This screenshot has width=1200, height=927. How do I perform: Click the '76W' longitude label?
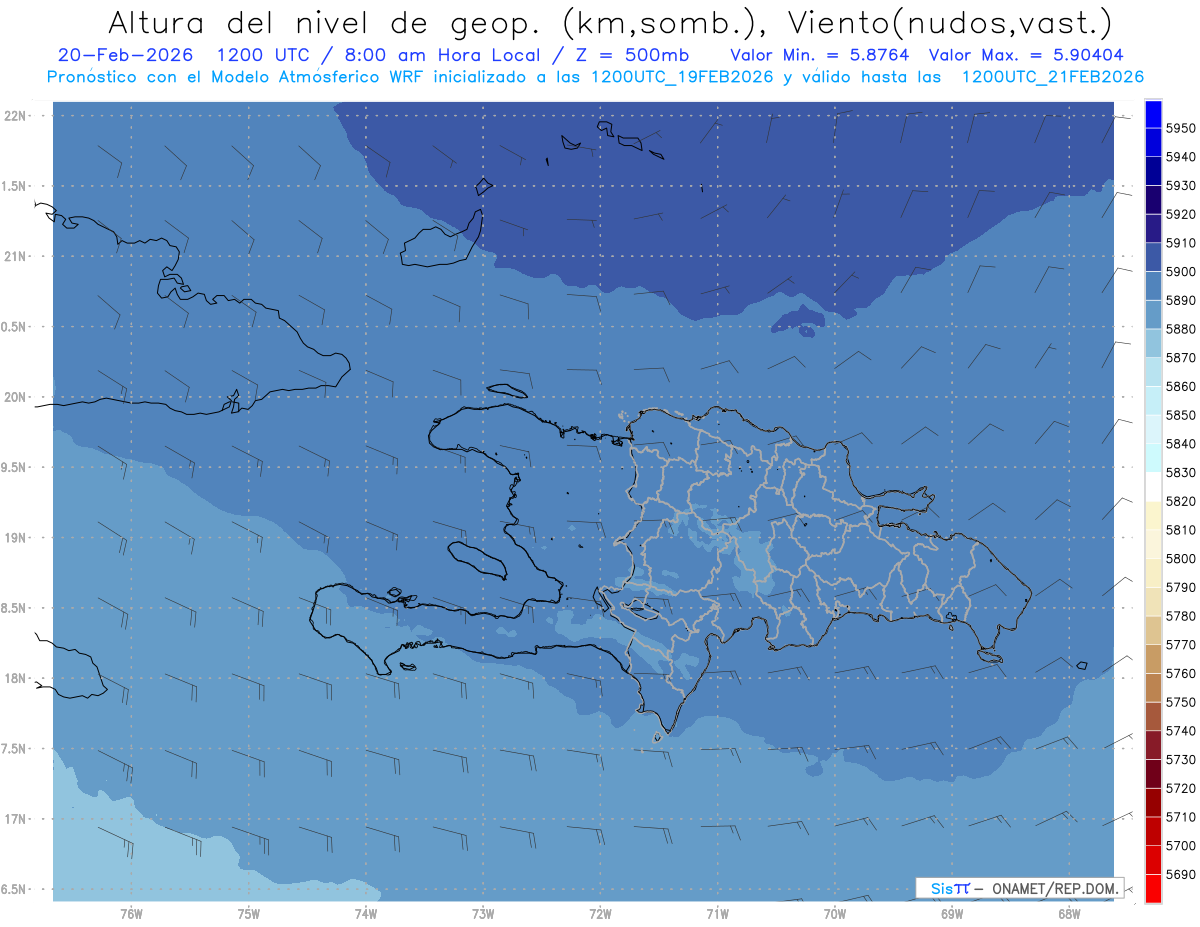coord(131,913)
